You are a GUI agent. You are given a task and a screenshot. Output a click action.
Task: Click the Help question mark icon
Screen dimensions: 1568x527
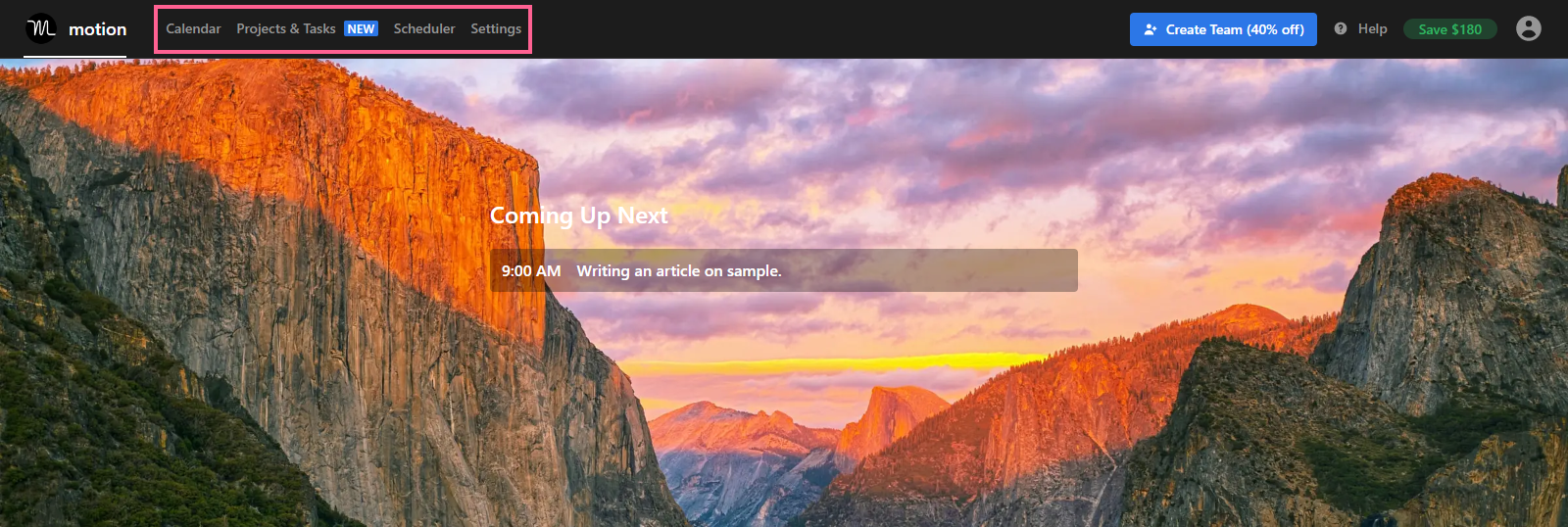1341,28
